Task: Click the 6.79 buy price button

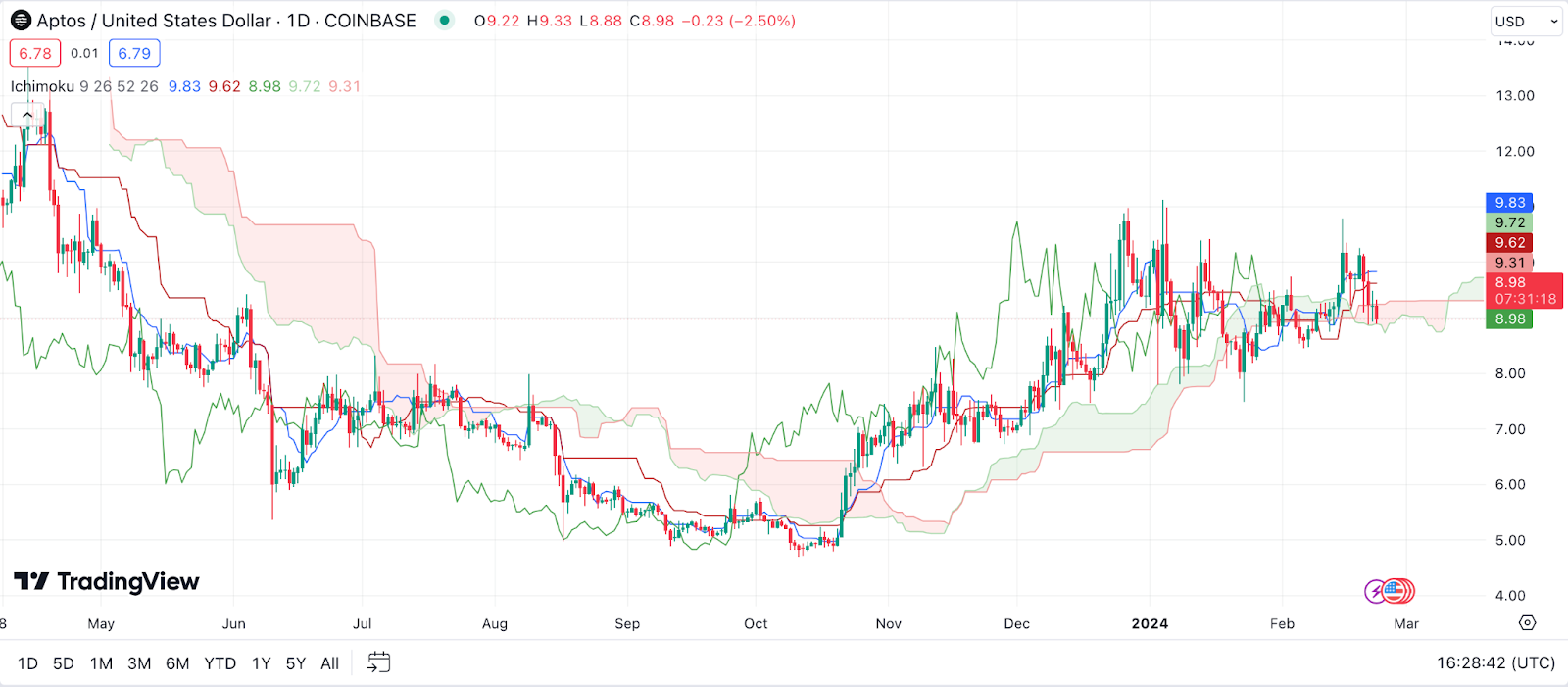Action: coord(134,53)
